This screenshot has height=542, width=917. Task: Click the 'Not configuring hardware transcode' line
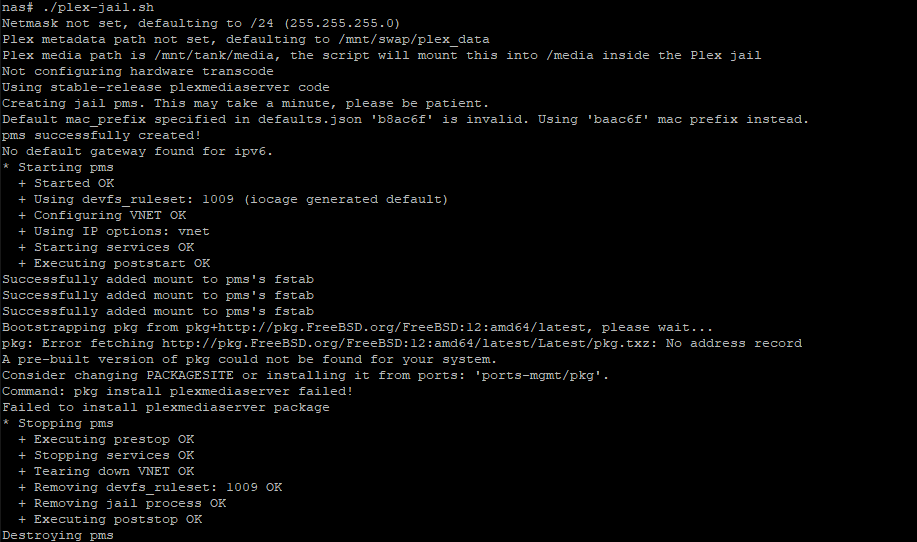pos(137,71)
